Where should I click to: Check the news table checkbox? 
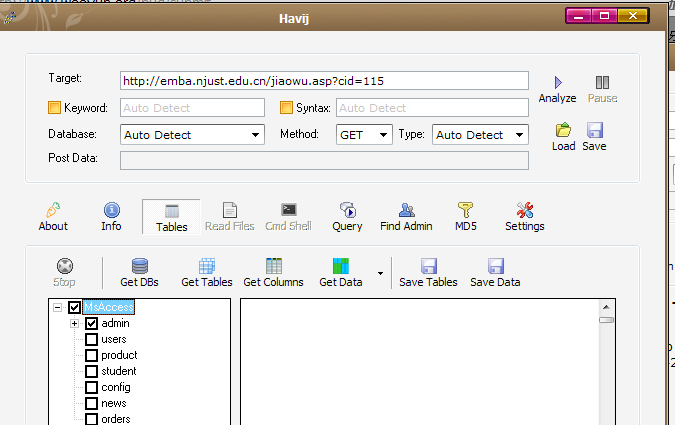coord(91,403)
